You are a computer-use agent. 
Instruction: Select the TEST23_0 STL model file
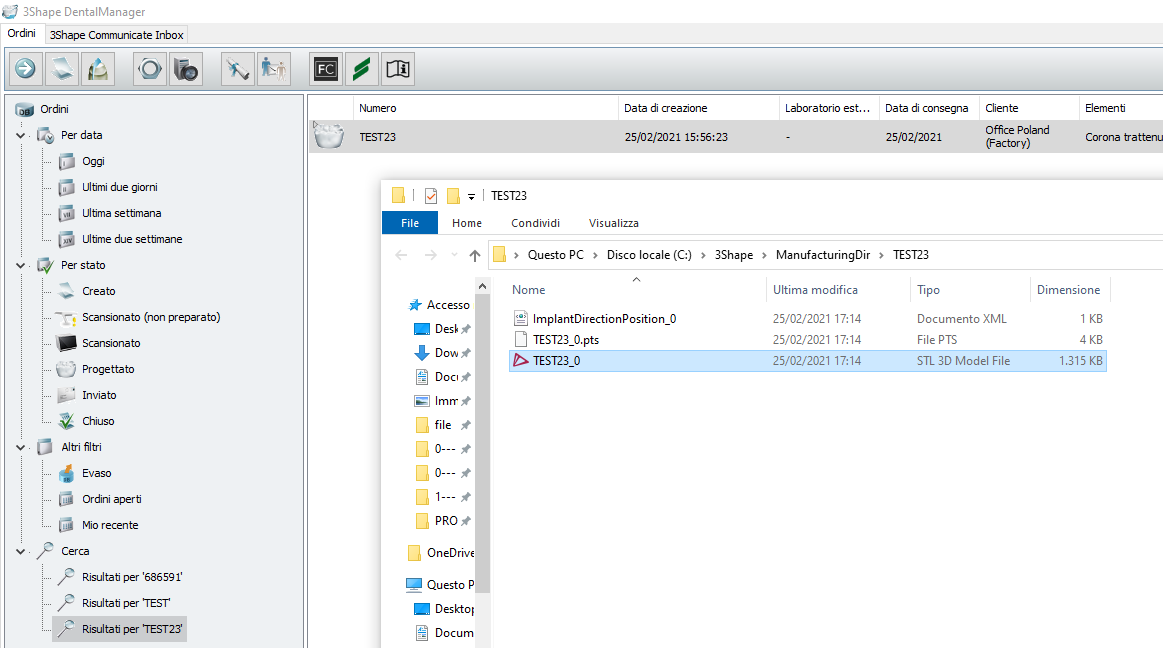coord(808,361)
